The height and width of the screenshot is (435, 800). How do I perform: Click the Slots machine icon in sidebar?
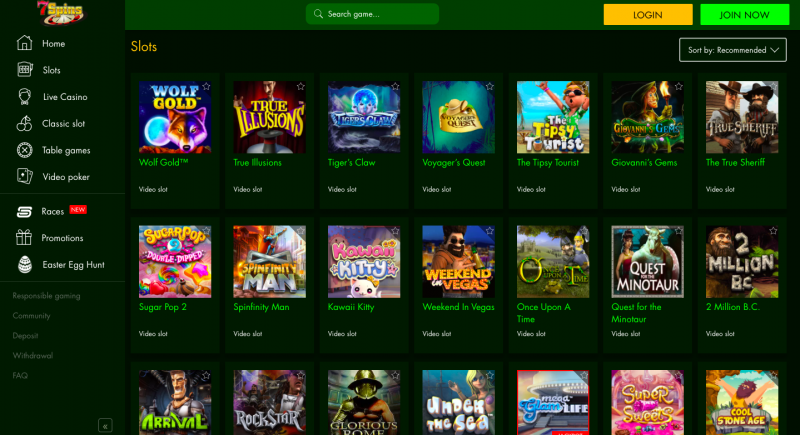[x=24, y=69]
